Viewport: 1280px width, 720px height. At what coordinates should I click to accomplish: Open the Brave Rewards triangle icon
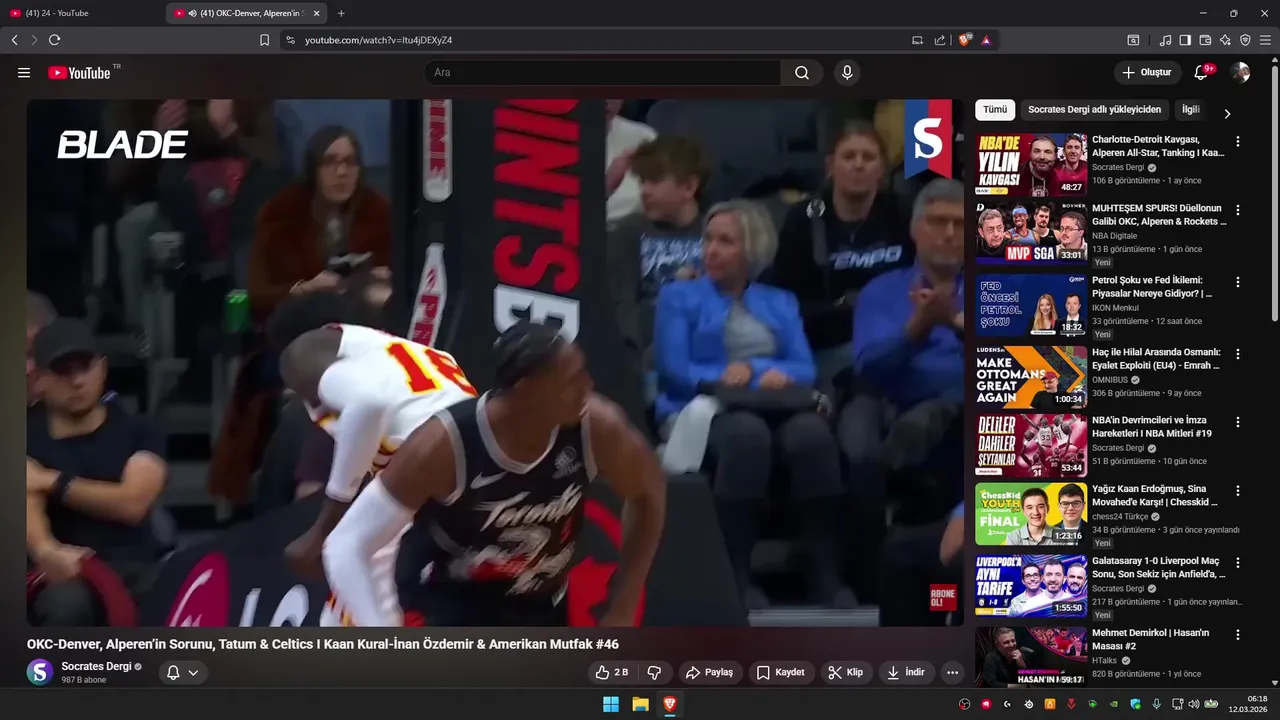pos(986,40)
